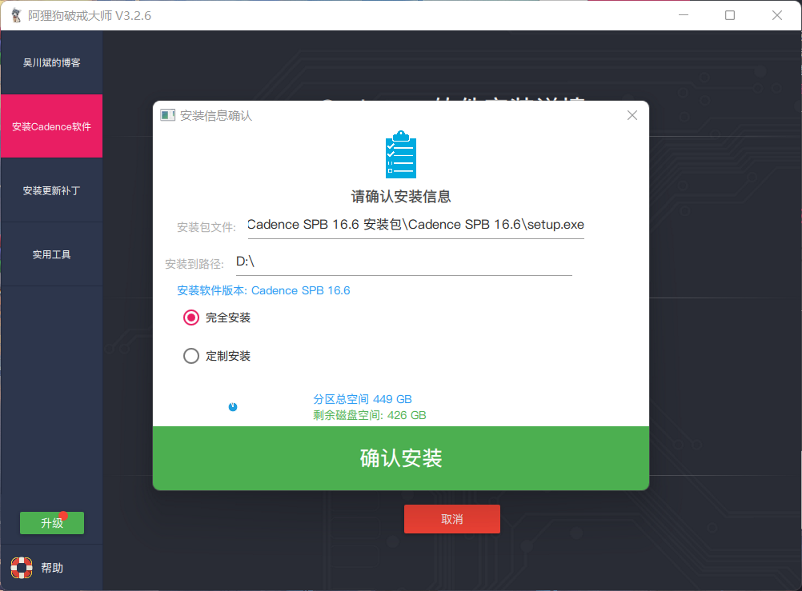Click the 安装包文件: label
Image resolution: width=802 pixels, height=591 pixels.
206,227
